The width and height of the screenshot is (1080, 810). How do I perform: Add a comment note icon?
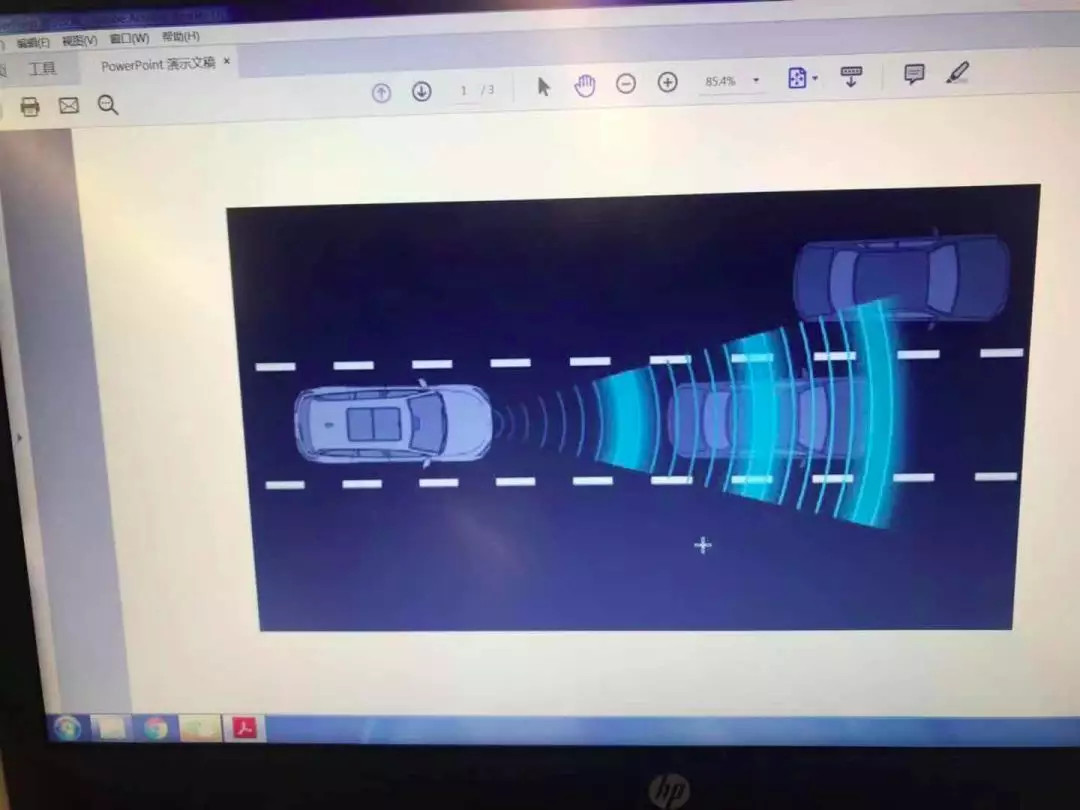point(914,74)
